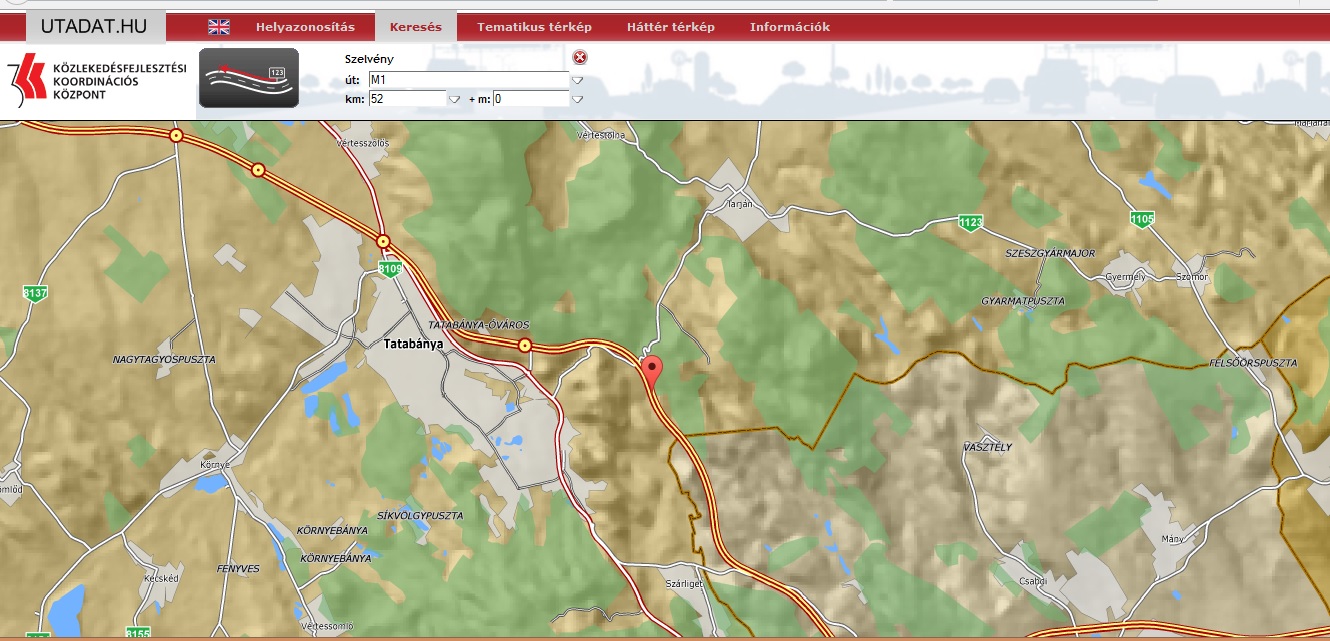Open the Tematikus térkép tab
The image size is (1330, 641).
coord(534,27)
